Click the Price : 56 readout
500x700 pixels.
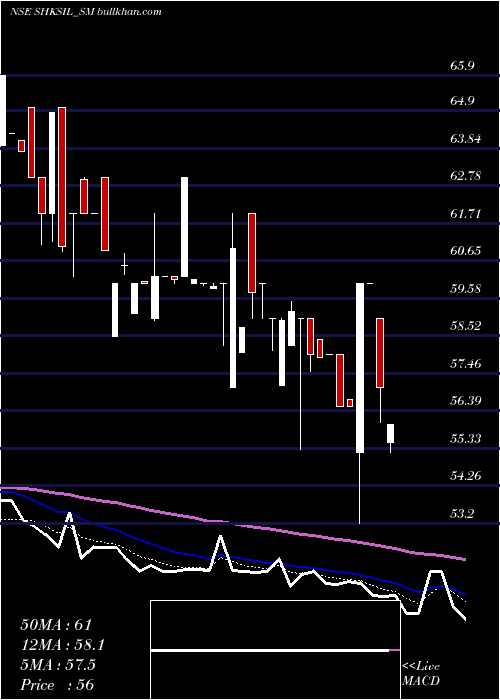tap(57, 685)
